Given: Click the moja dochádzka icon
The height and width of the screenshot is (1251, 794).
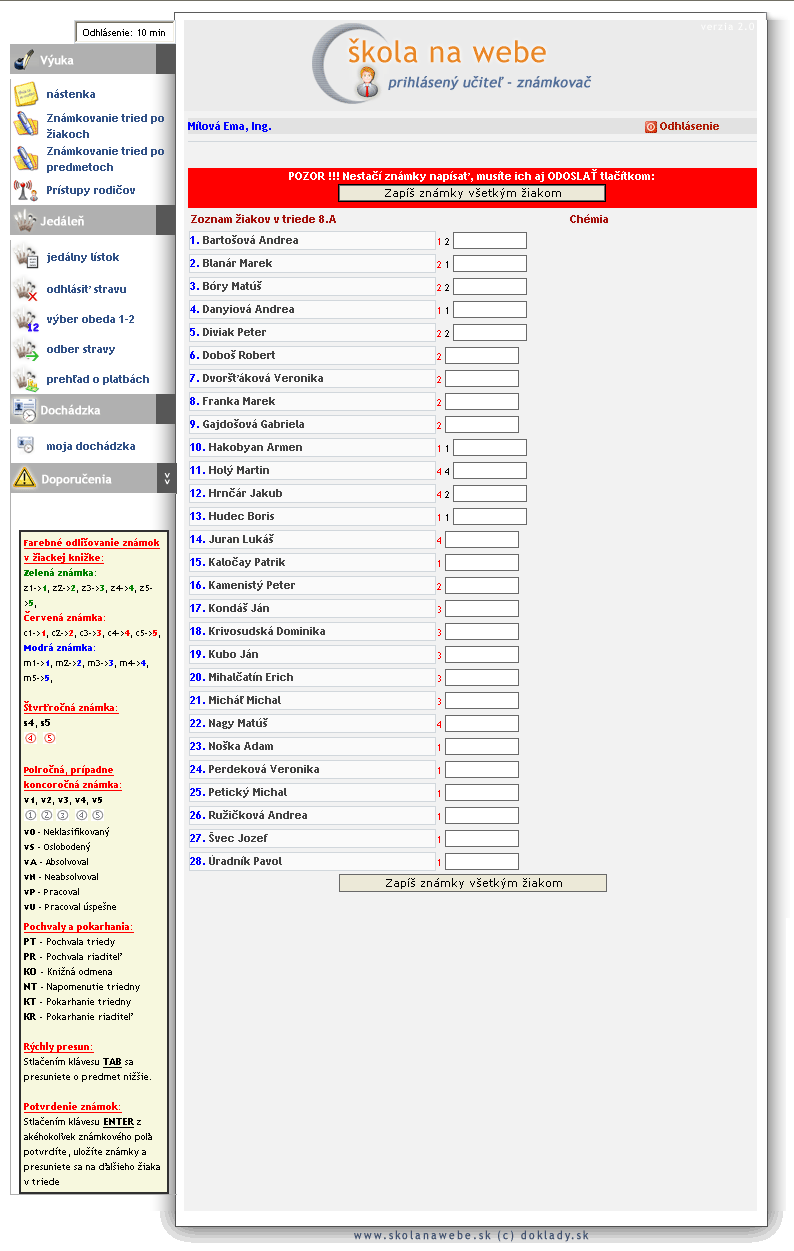Looking at the screenshot, I should pyautogui.click(x=26, y=446).
